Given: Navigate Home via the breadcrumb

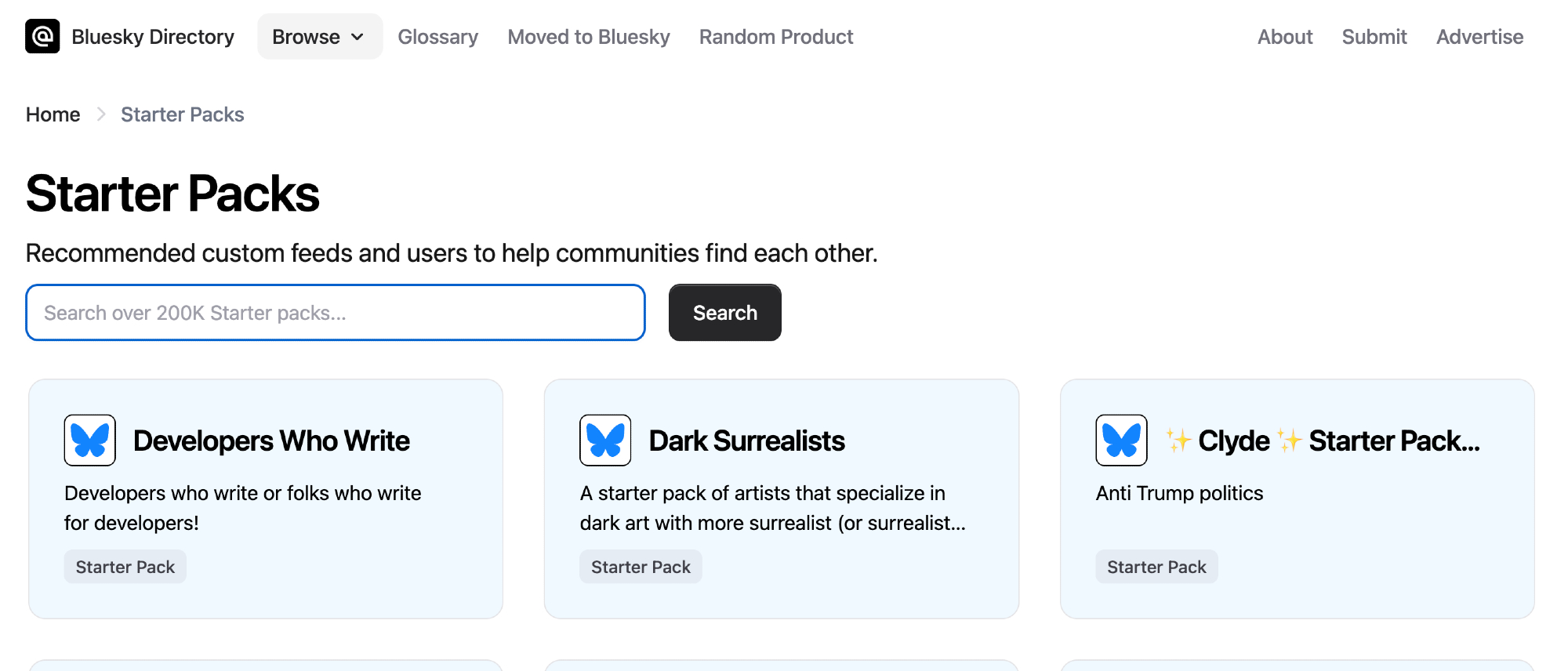Looking at the screenshot, I should click(x=53, y=114).
